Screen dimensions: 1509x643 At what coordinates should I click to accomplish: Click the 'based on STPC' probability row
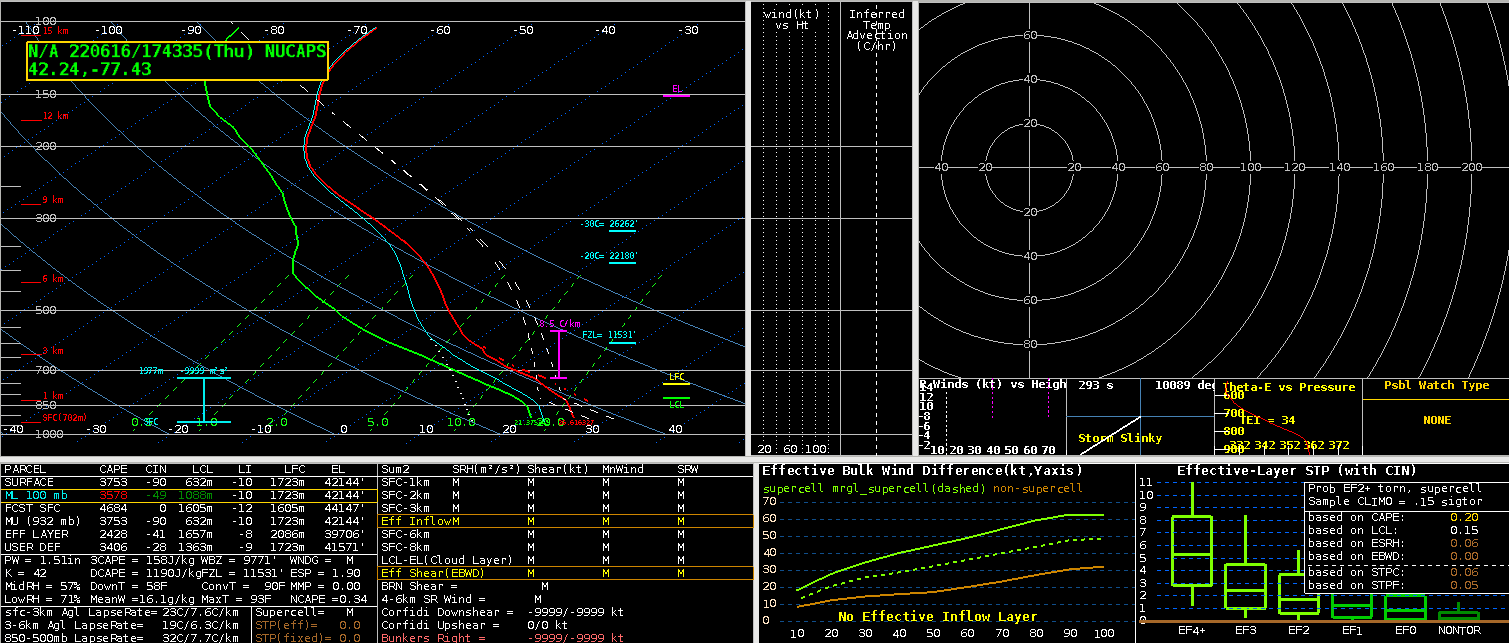click(1404, 572)
